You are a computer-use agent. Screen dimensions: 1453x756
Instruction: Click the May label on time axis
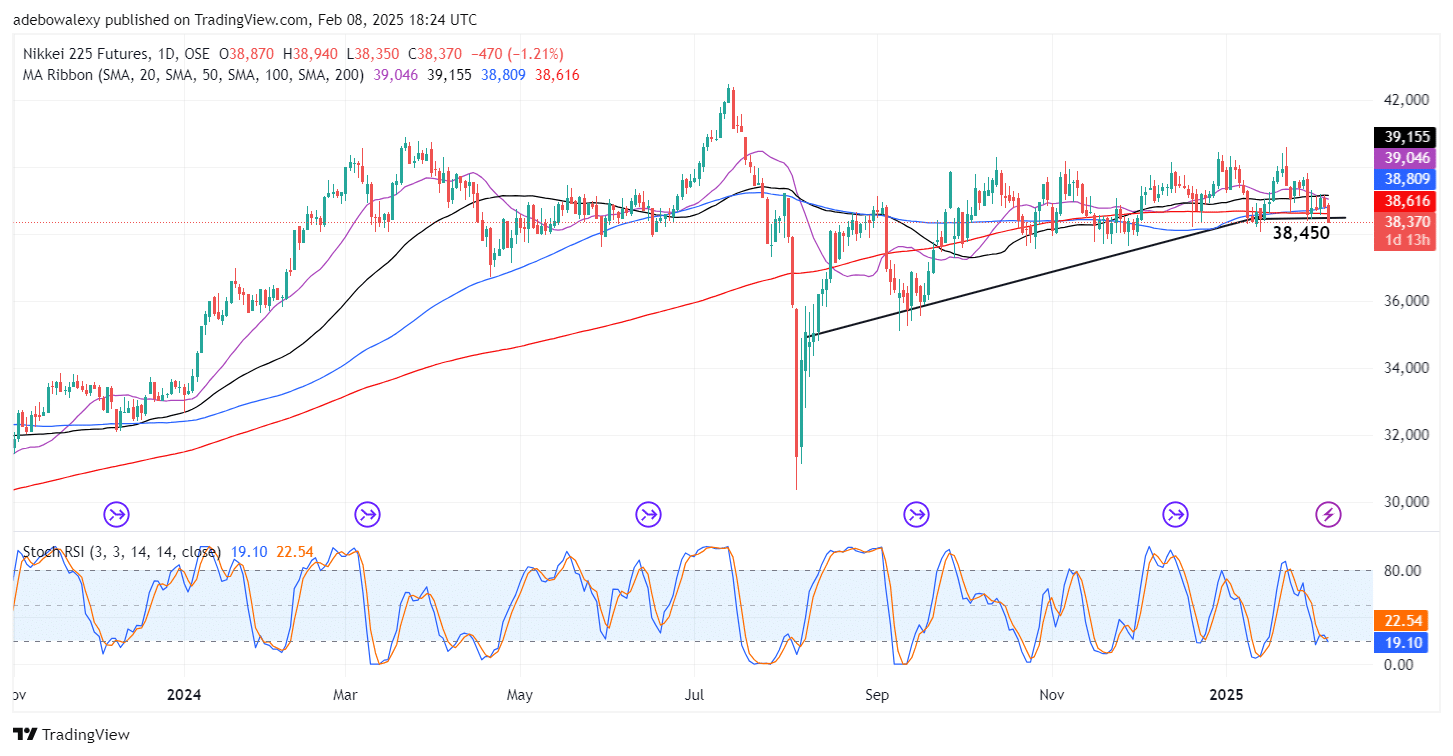tap(519, 693)
